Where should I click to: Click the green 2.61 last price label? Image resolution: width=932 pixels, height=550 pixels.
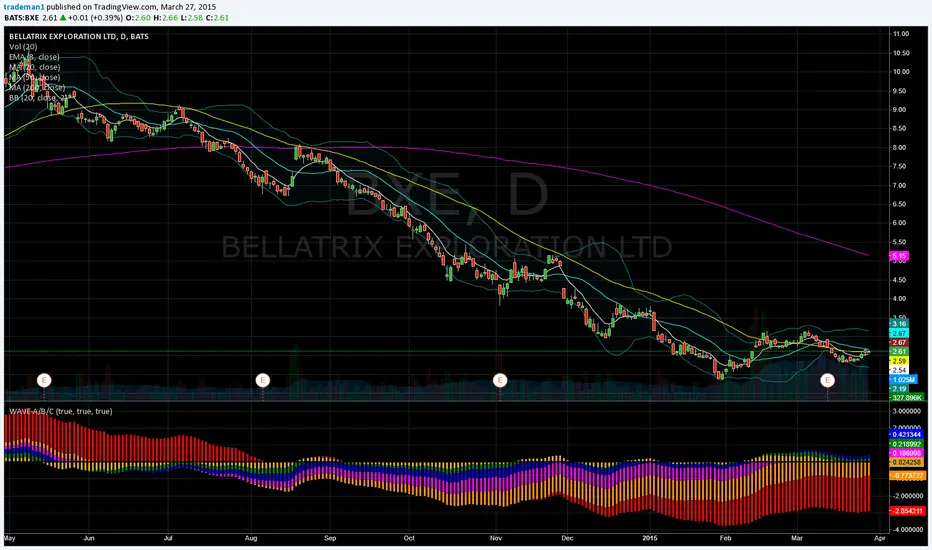899,351
